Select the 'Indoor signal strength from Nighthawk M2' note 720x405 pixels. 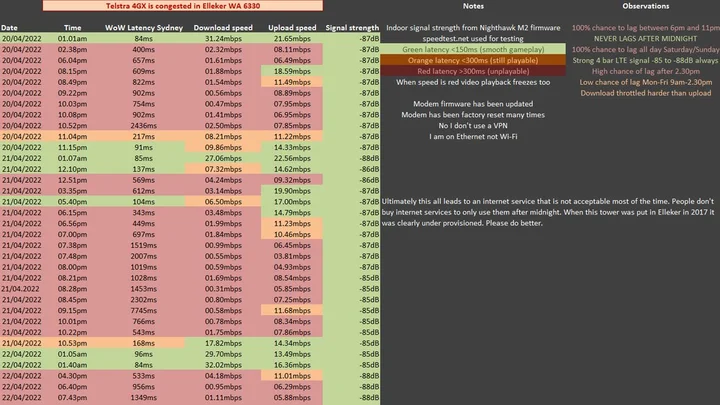(x=473, y=28)
